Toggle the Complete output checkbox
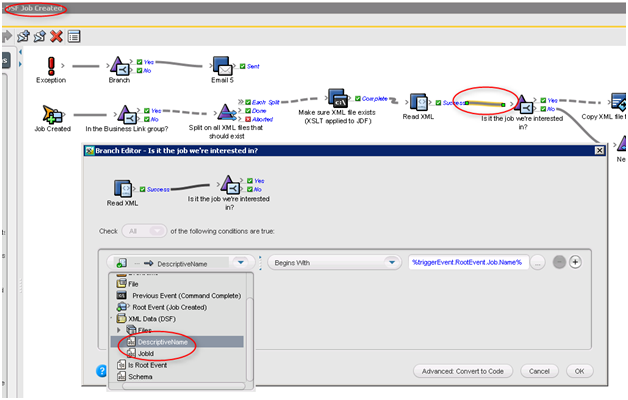 click(x=356, y=99)
